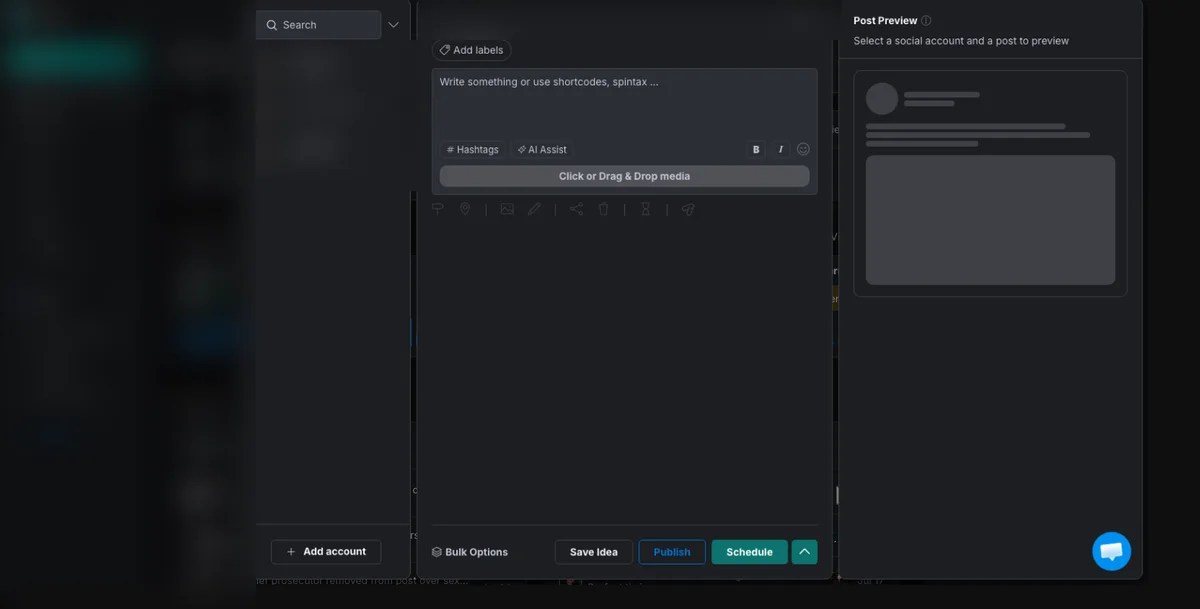The width and height of the screenshot is (1200, 609).
Task: Click the hourglass timer icon
Action: [x=645, y=209]
